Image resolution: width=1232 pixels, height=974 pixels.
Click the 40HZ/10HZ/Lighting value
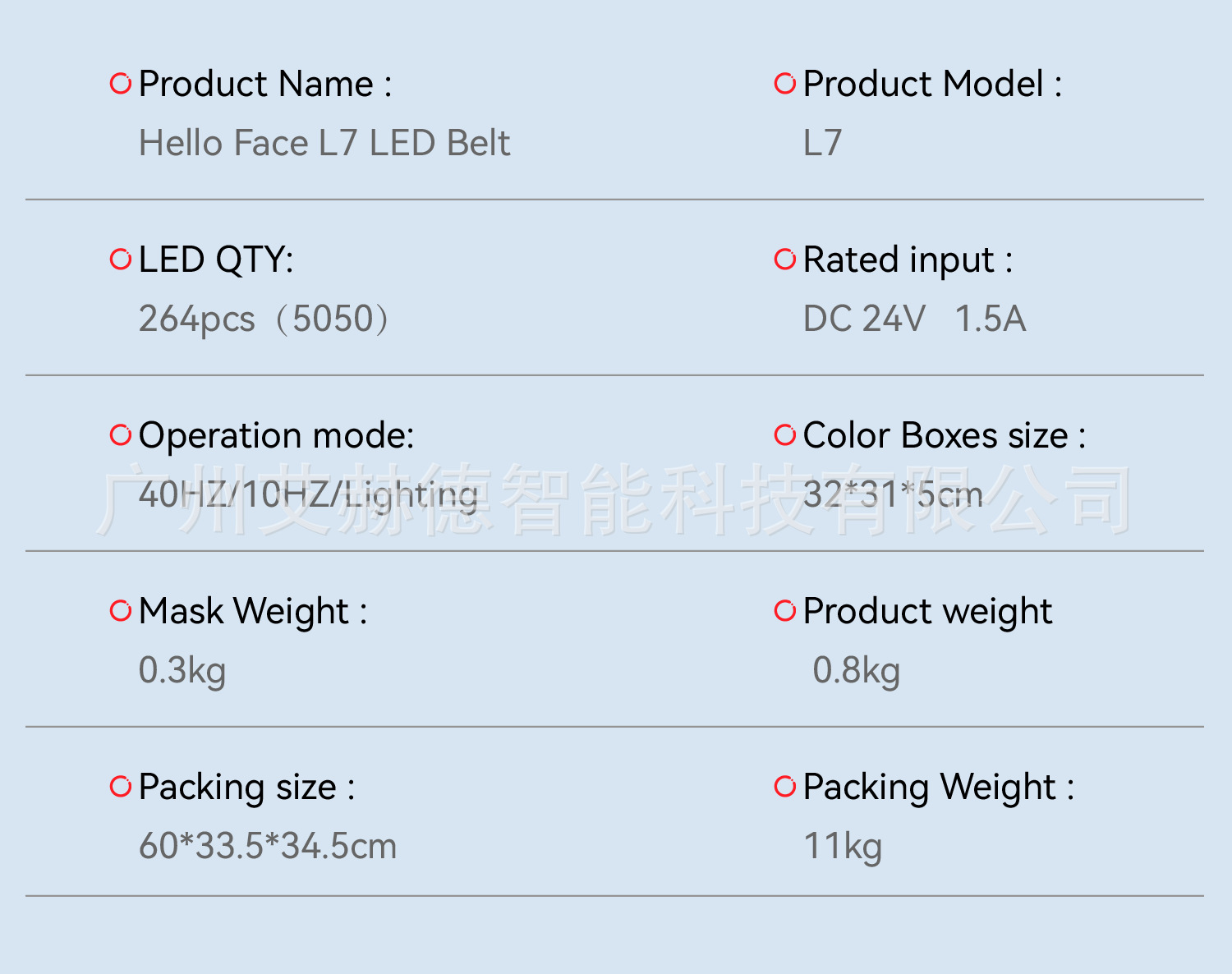(308, 495)
